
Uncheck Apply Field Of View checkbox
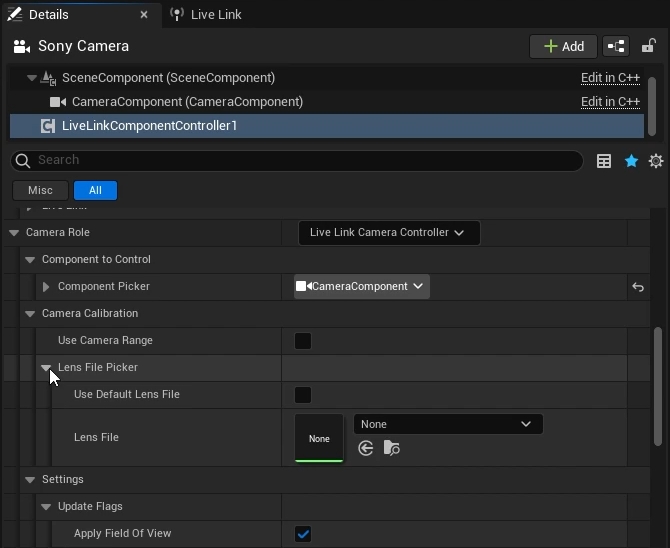pyautogui.click(x=303, y=534)
